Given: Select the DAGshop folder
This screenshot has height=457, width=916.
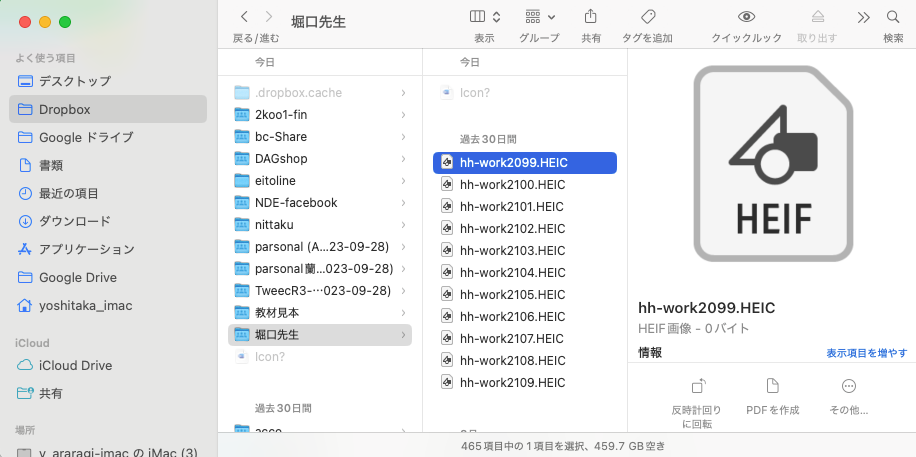Looking at the screenshot, I should pyautogui.click(x=320, y=158).
